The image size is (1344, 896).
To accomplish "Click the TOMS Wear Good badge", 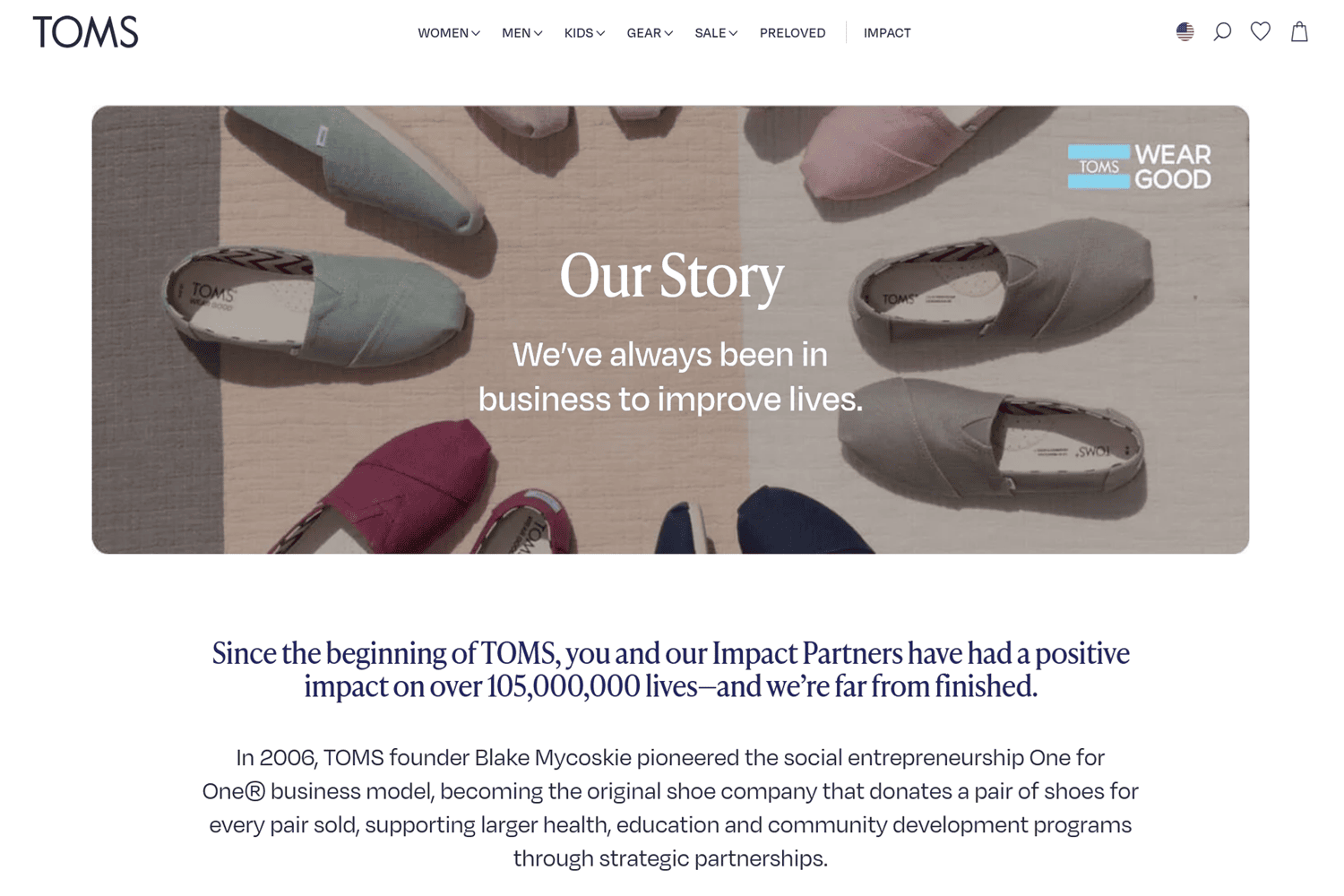I will (1140, 167).
